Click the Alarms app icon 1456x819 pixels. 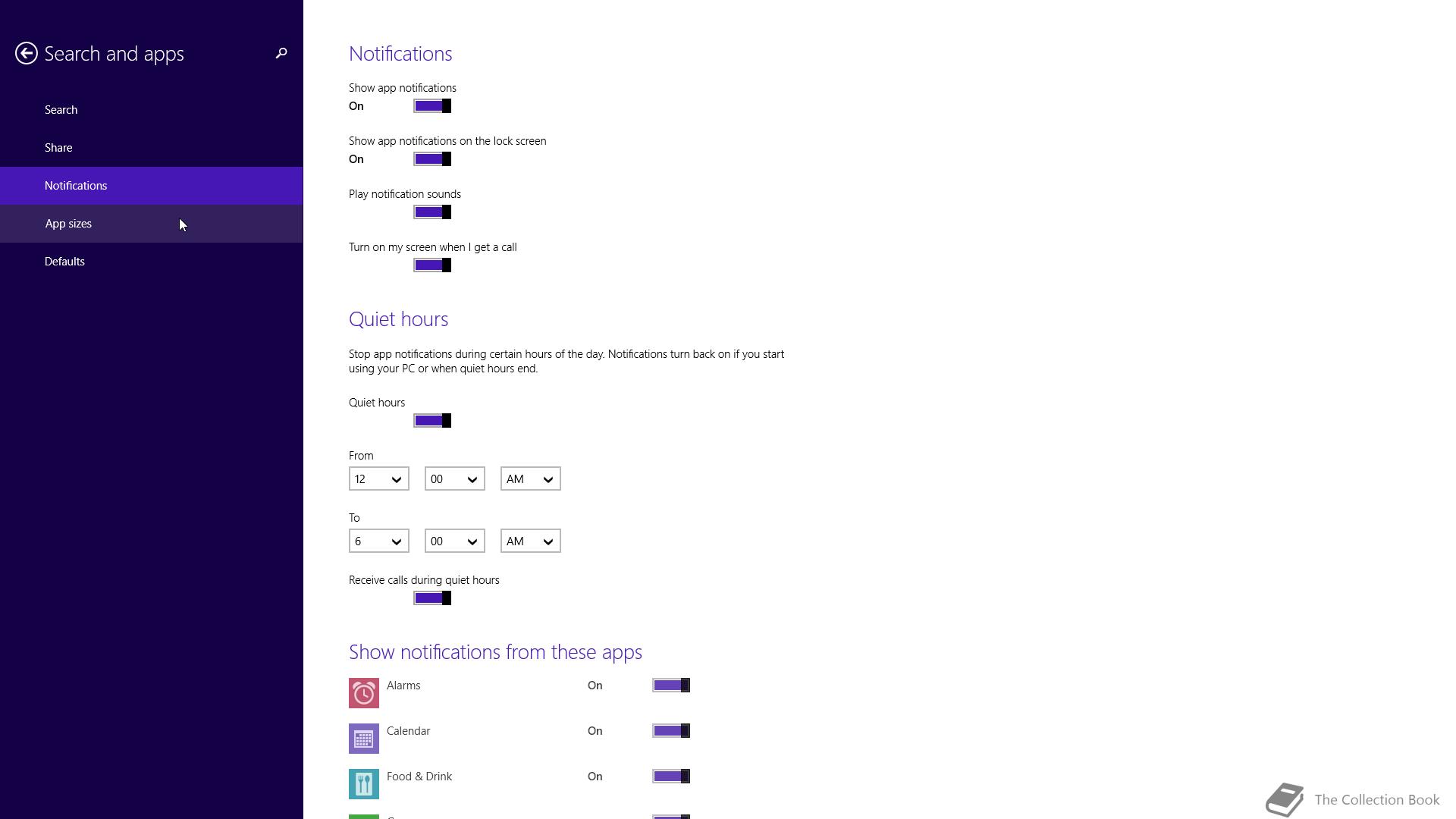coord(364,693)
